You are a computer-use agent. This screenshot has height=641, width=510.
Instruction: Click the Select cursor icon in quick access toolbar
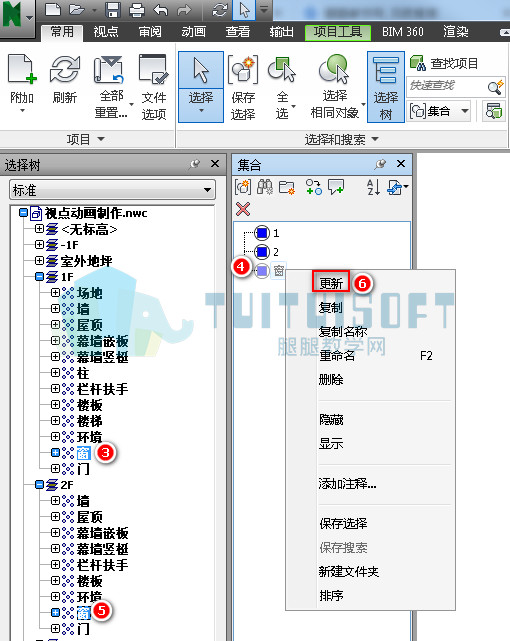244,10
